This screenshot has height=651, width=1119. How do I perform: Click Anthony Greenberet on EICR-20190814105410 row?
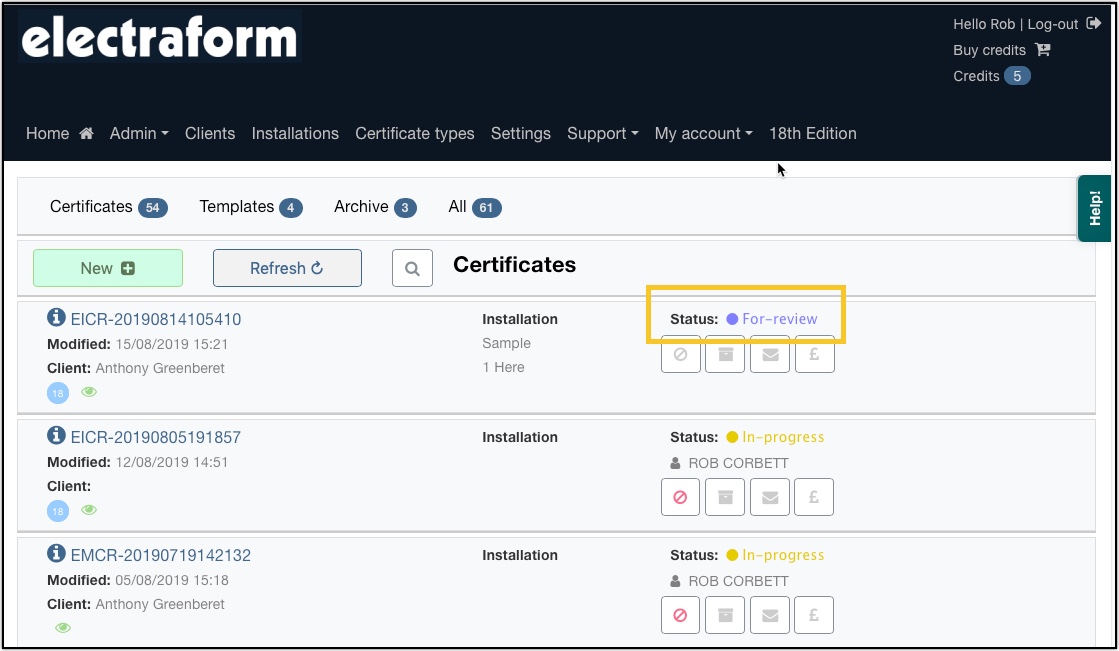[x=160, y=368]
